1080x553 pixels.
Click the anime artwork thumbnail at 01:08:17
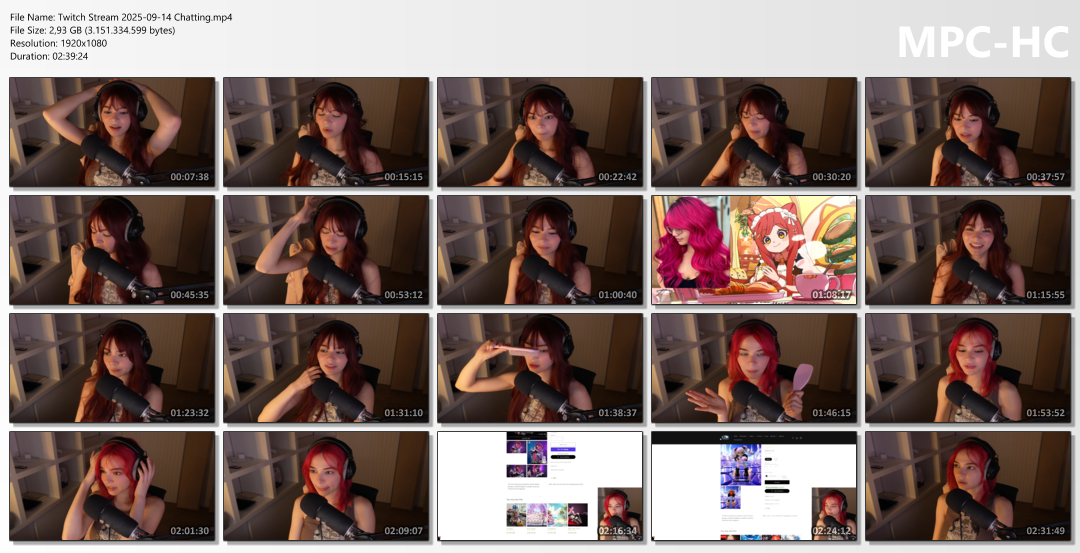[754, 250]
